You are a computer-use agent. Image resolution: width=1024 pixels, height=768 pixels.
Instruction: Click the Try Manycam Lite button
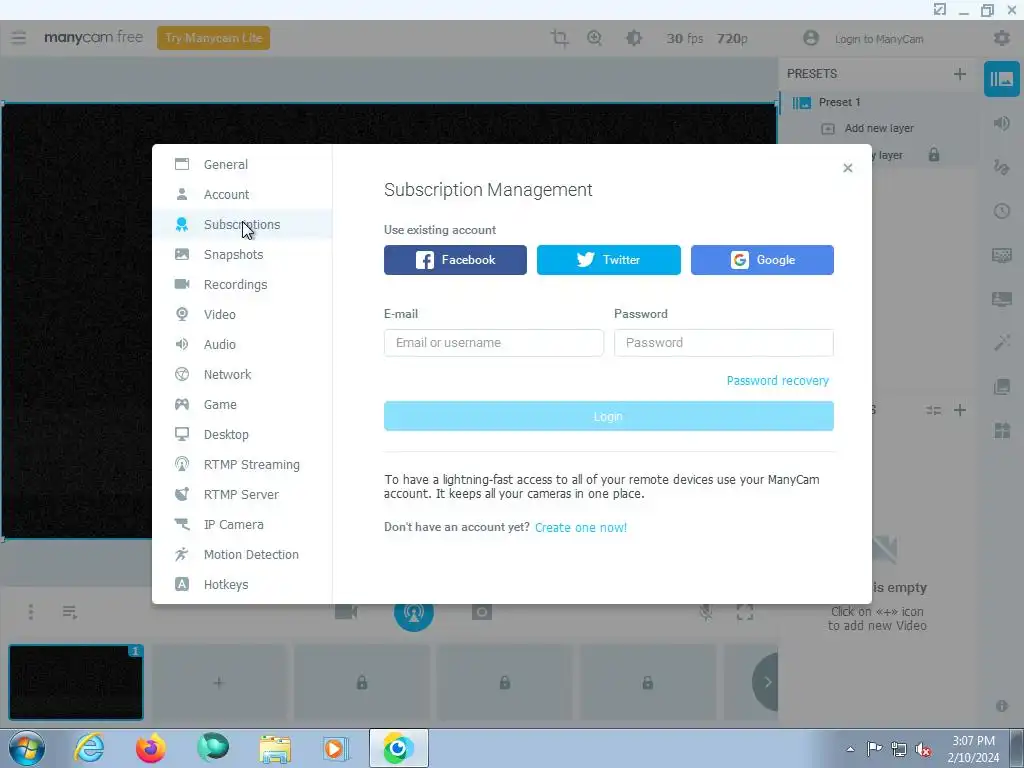[x=214, y=38]
